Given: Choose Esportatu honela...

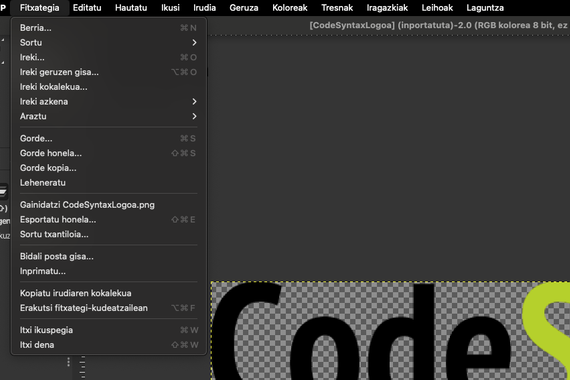Looking at the screenshot, I should point(109,219).
